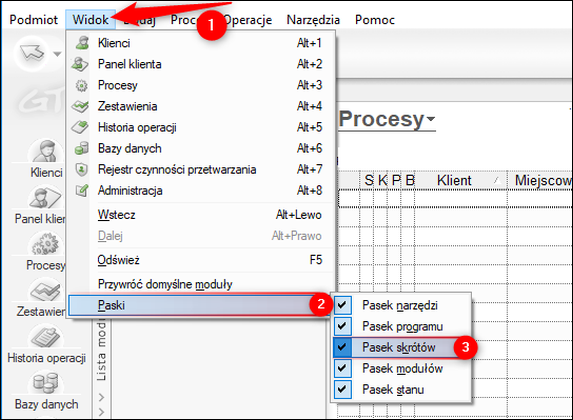Open the Operacje menu
The height and width of the screenshot is (420, 573).
coord(247,20)
